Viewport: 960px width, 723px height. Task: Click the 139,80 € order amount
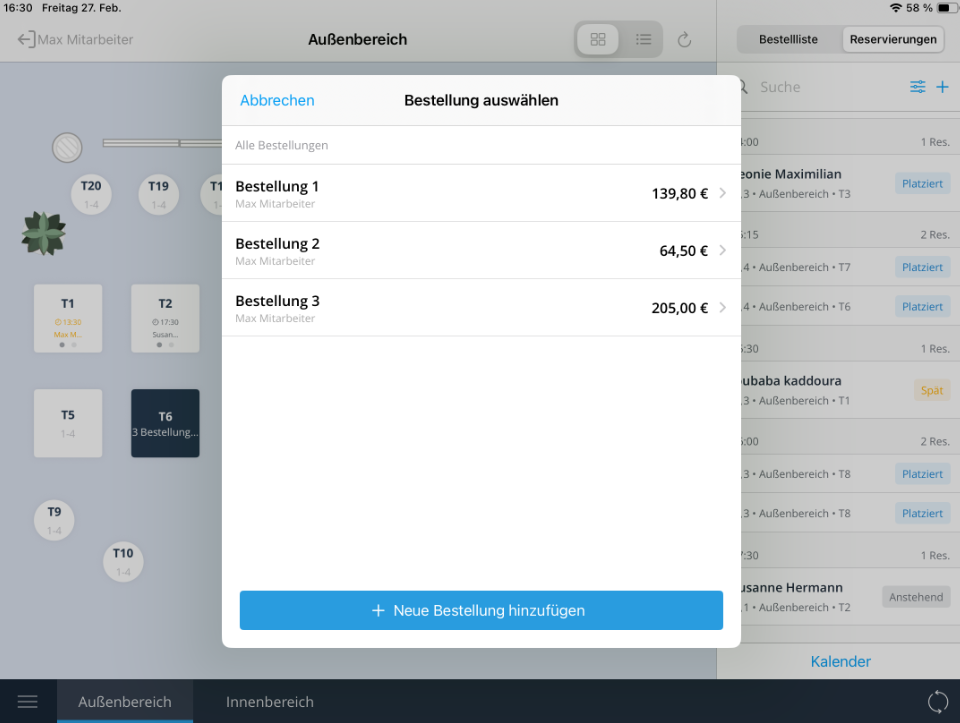(x=680, y=193)
